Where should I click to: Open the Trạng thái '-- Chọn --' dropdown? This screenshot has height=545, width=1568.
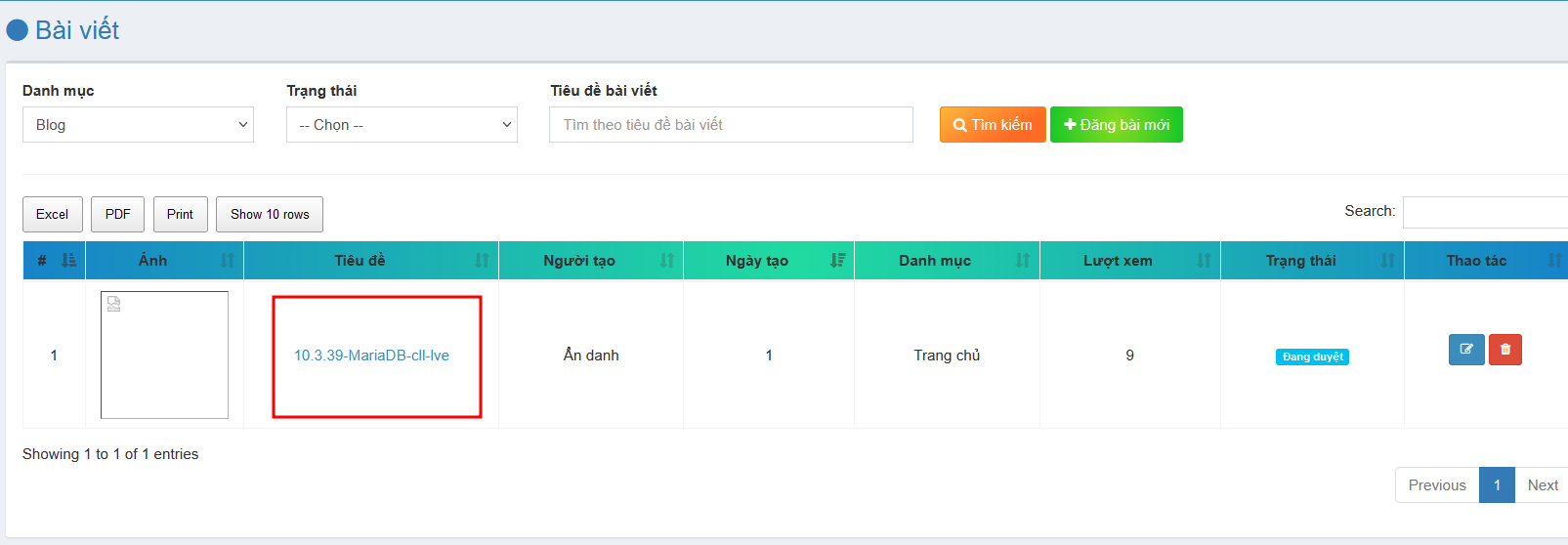(402, 125)
